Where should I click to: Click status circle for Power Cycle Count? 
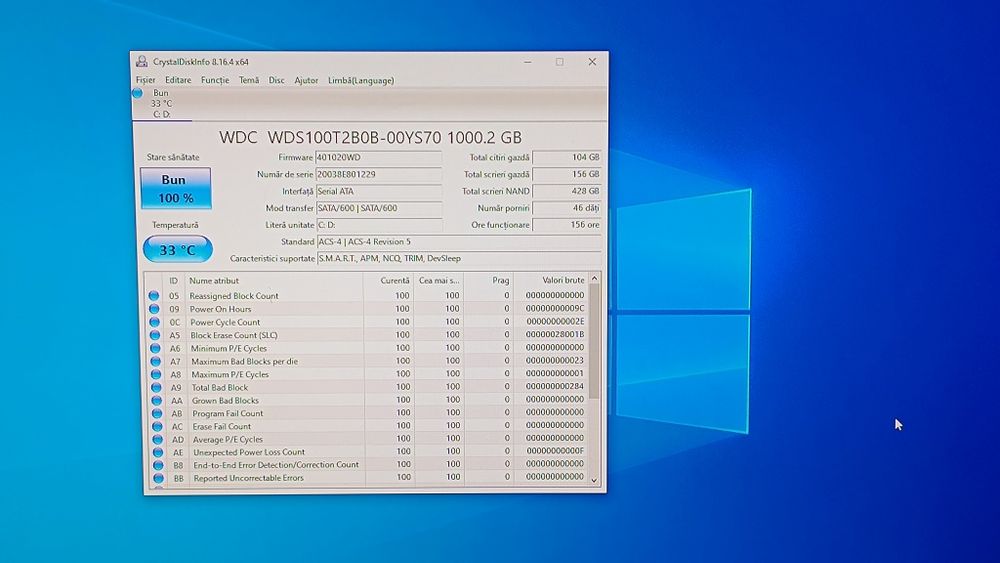(x=154, y=322)
